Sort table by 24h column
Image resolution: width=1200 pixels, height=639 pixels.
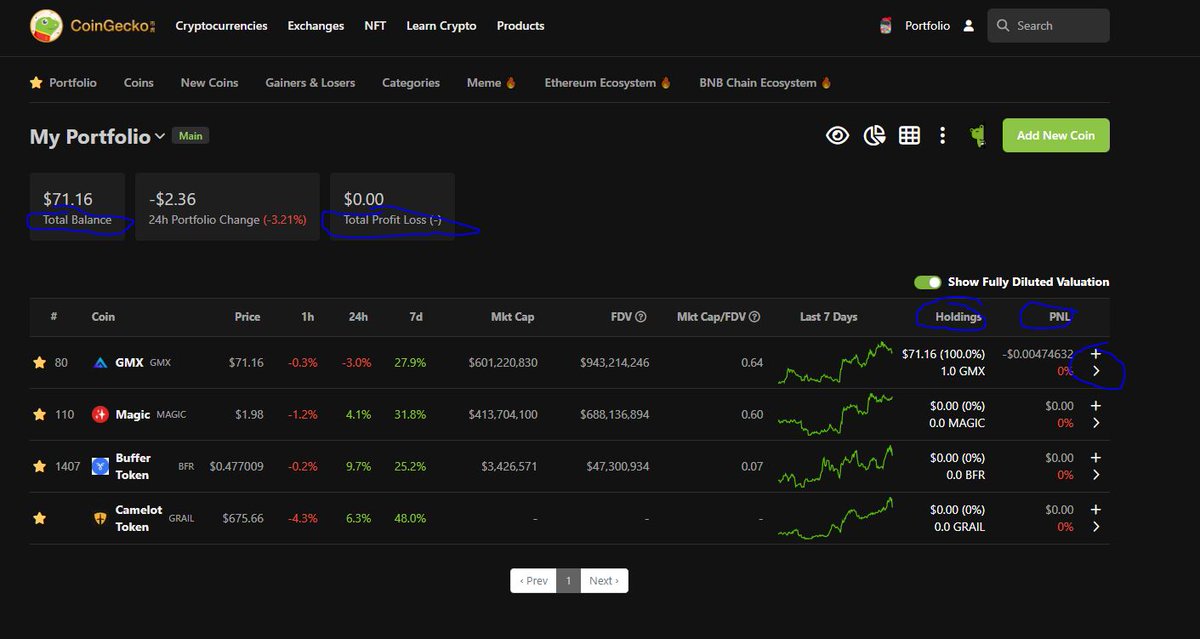pos(358,317)
